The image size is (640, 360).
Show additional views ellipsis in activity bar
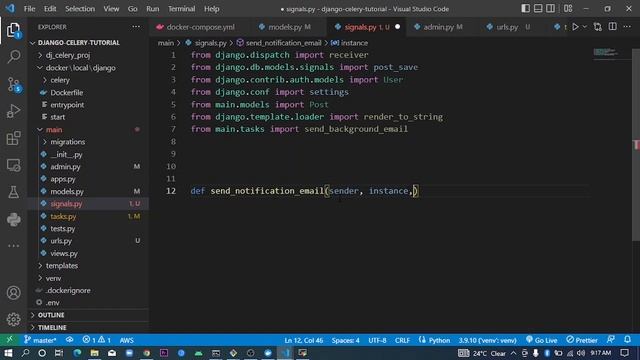coord(13,246)
